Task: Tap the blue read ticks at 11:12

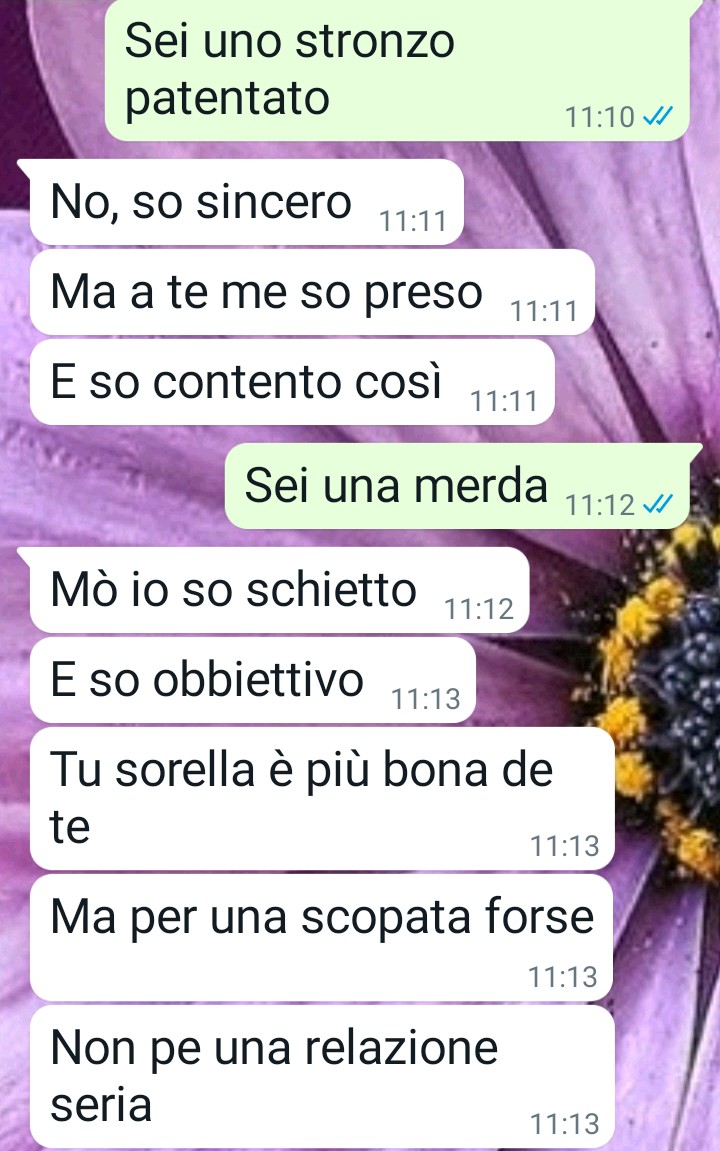Action: point(657,504)
